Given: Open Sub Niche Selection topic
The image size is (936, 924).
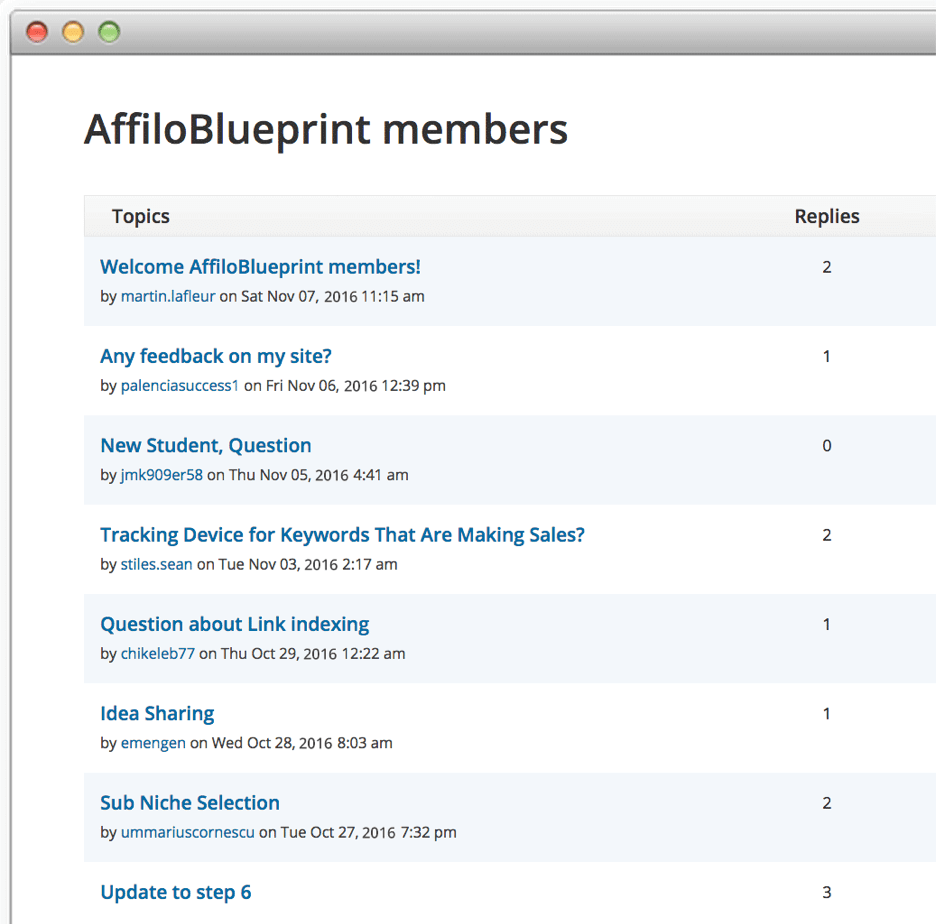Looking at the screenshot, I should 190,803.
